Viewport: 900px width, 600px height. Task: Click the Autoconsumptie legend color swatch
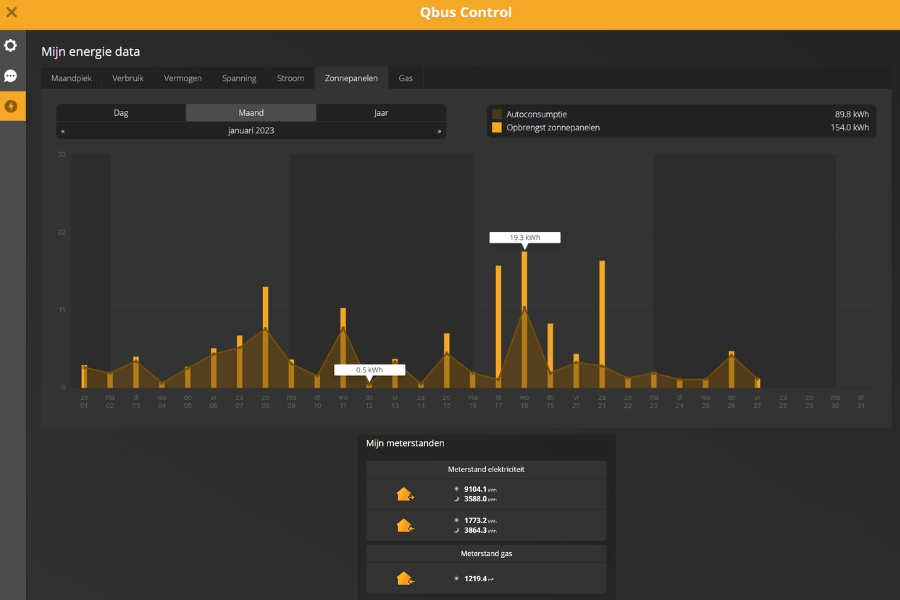tap(497, 114)
